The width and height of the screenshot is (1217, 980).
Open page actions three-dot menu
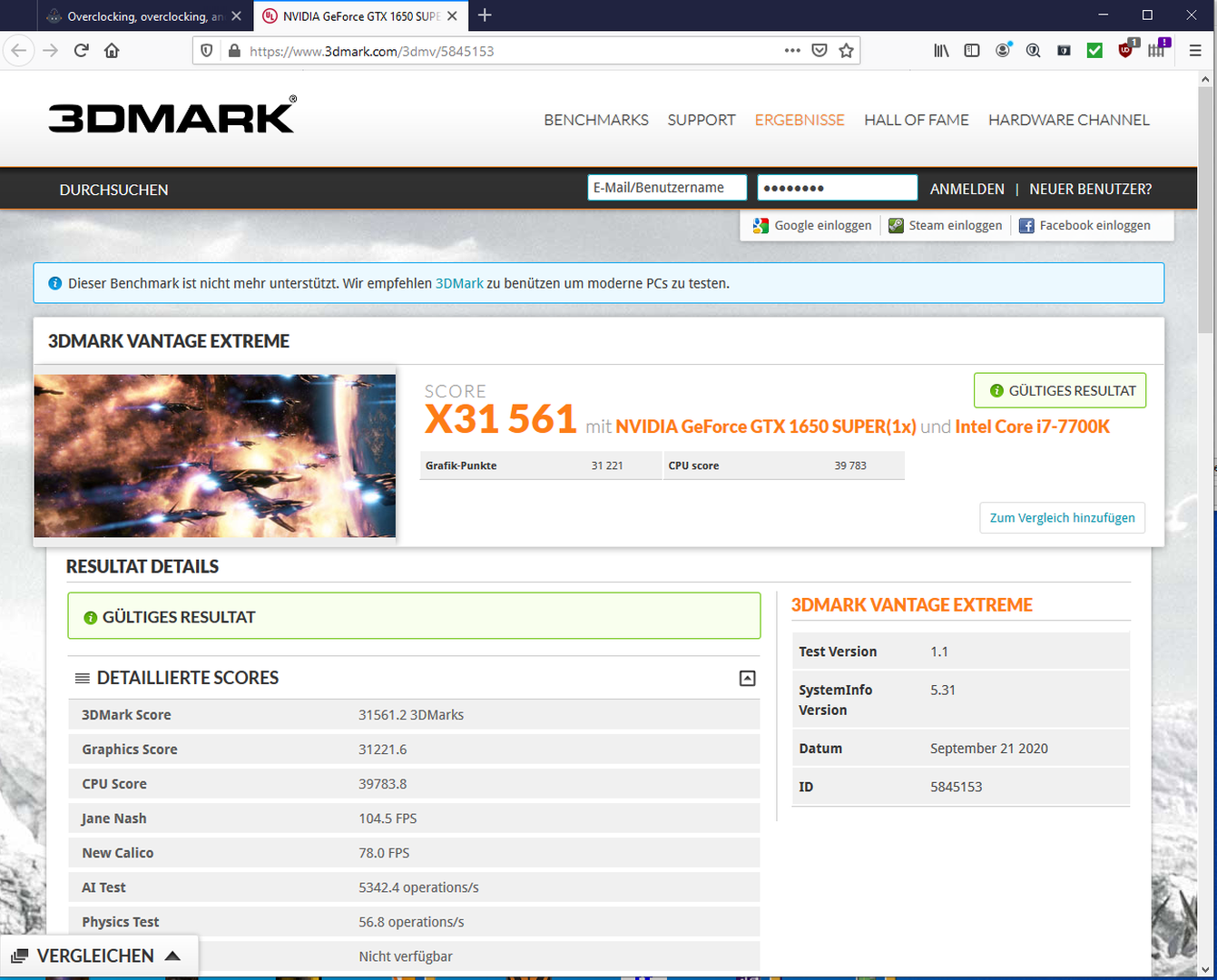tap(792, 51)
